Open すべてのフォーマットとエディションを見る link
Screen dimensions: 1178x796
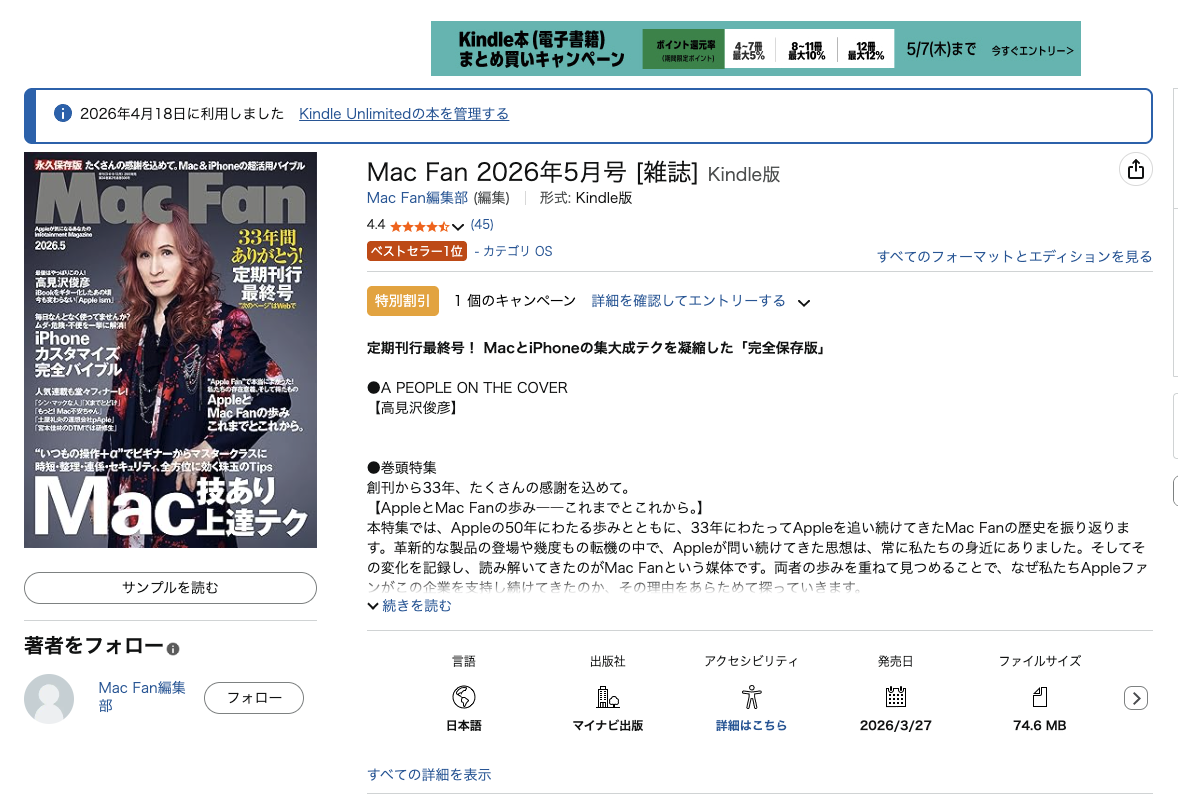[x=1014, y=257]
